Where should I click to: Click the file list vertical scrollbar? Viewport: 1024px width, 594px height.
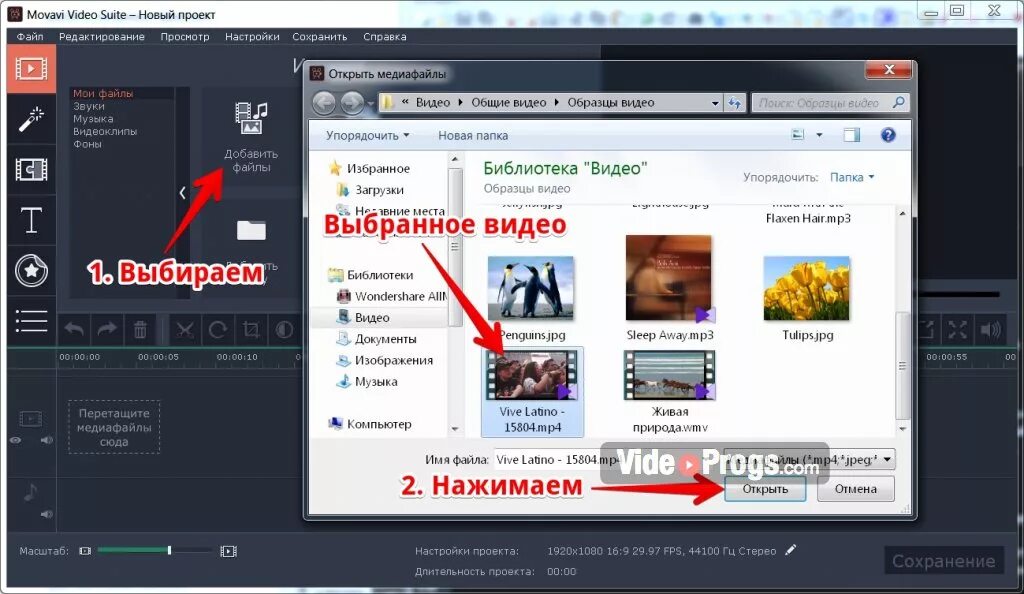coord(902,366)
